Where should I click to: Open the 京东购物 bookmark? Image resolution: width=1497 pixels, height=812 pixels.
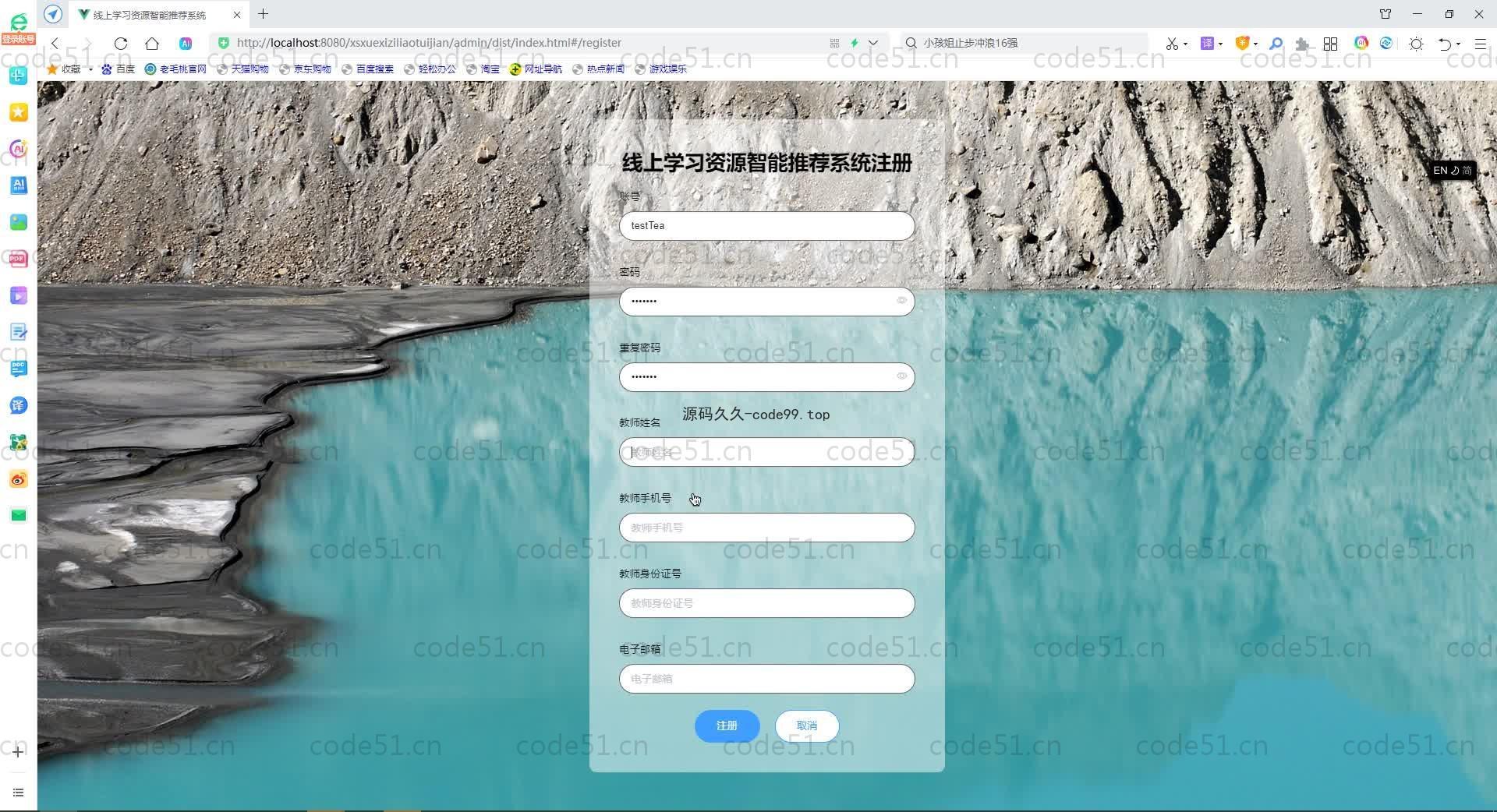pos(306,69)
